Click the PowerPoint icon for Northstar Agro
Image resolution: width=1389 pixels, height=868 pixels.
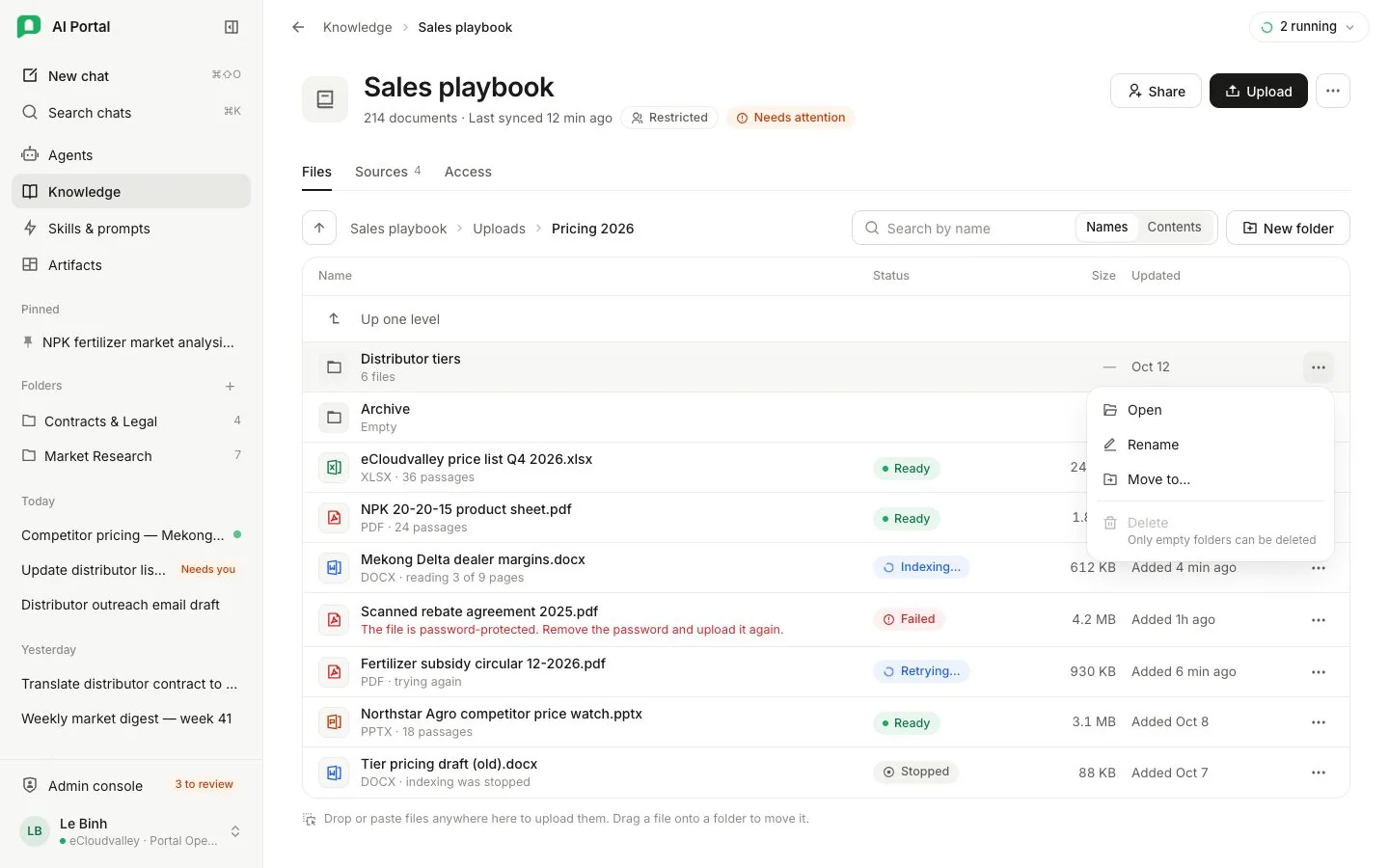(x=334, y=722)
